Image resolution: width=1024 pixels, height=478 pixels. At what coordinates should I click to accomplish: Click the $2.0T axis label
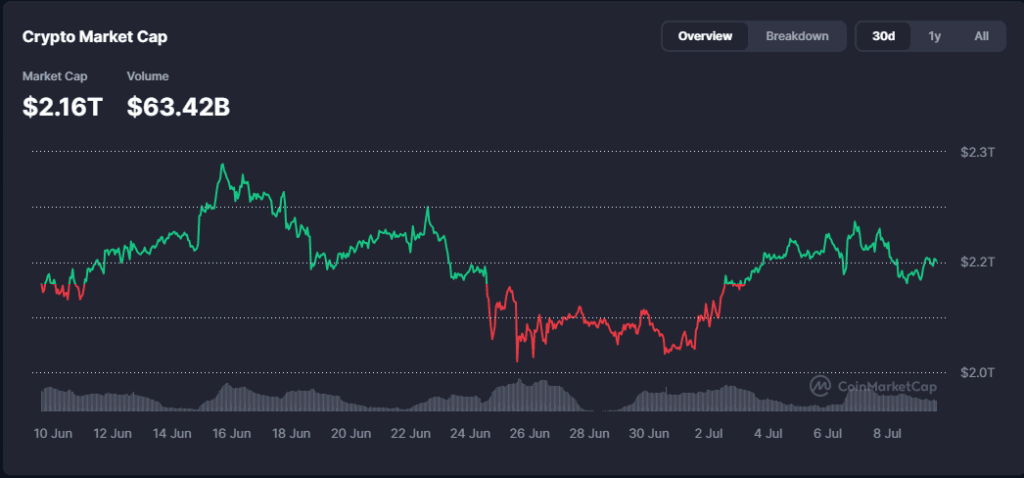(977, 372)
